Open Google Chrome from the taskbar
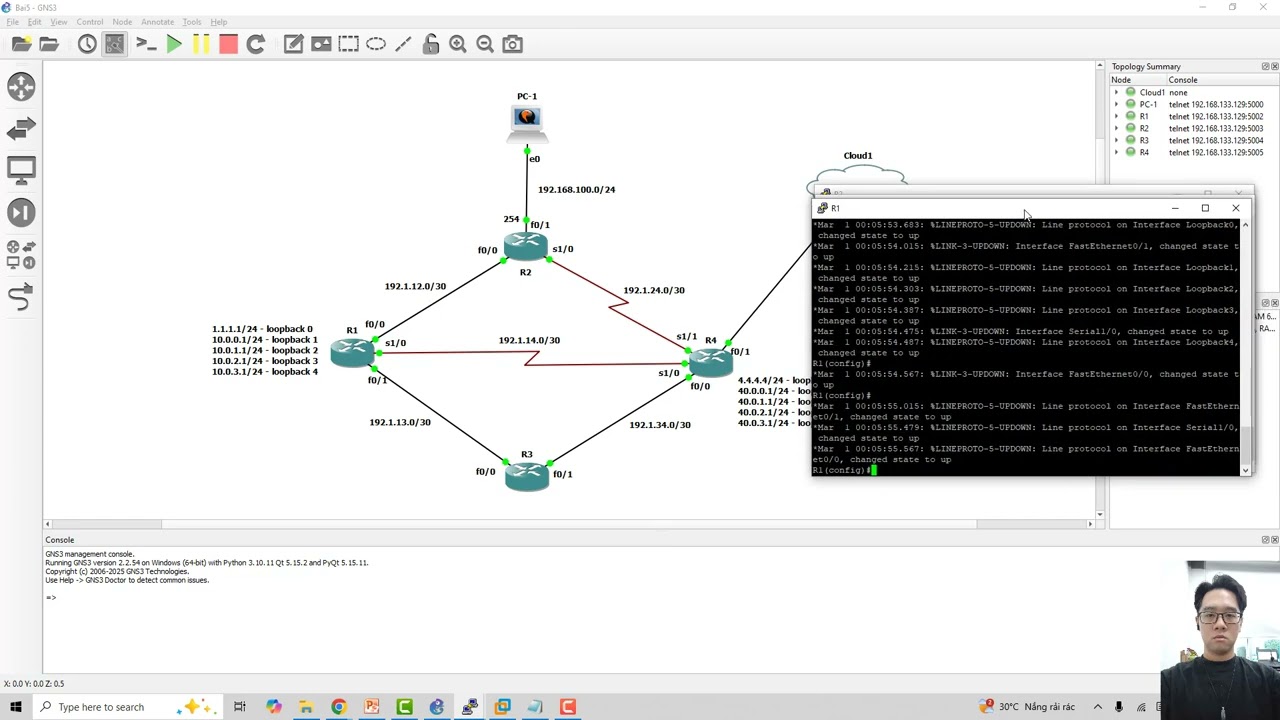 (339, 707)
